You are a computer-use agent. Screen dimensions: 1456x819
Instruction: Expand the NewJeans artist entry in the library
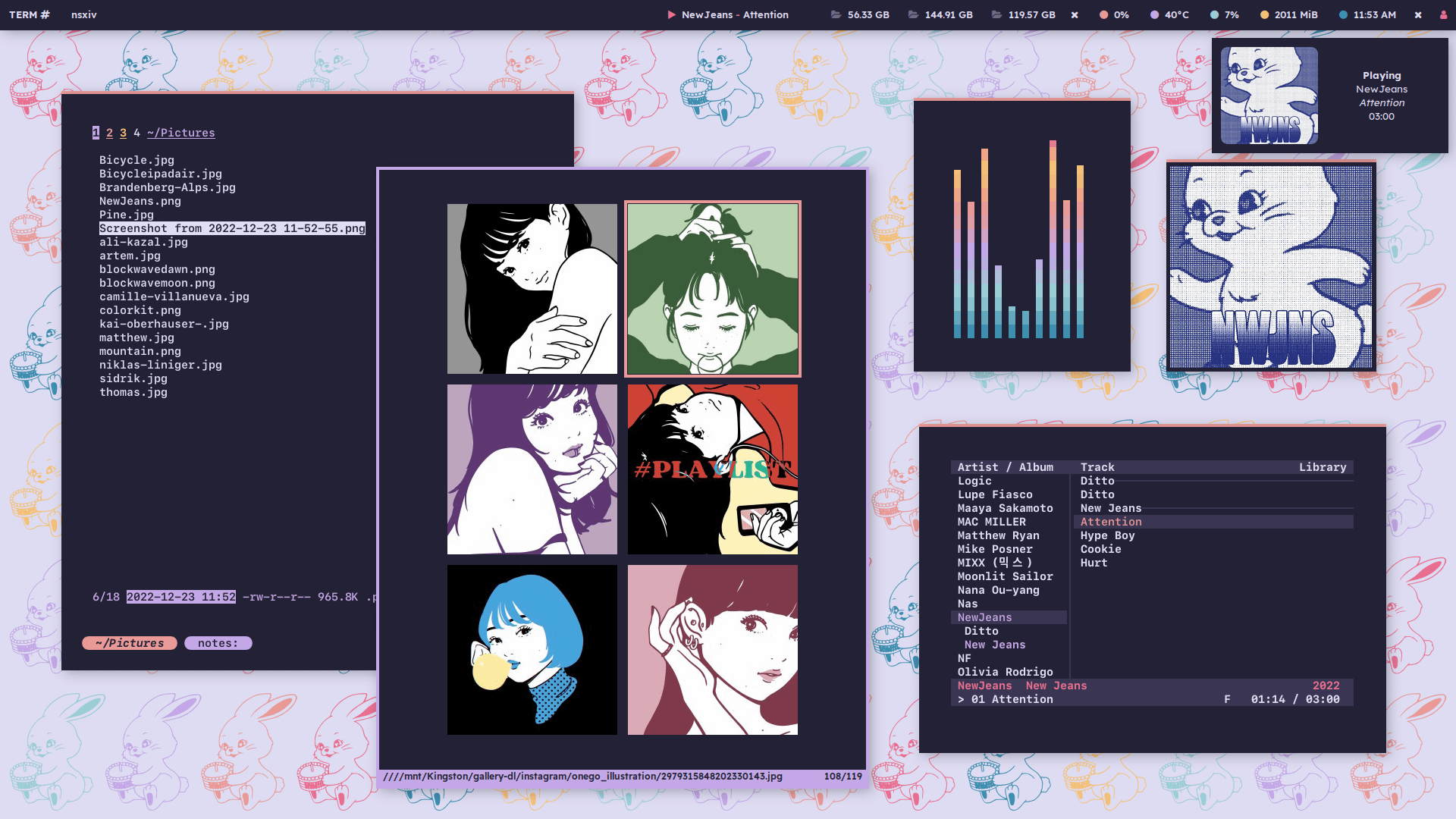tap(984, 617)
